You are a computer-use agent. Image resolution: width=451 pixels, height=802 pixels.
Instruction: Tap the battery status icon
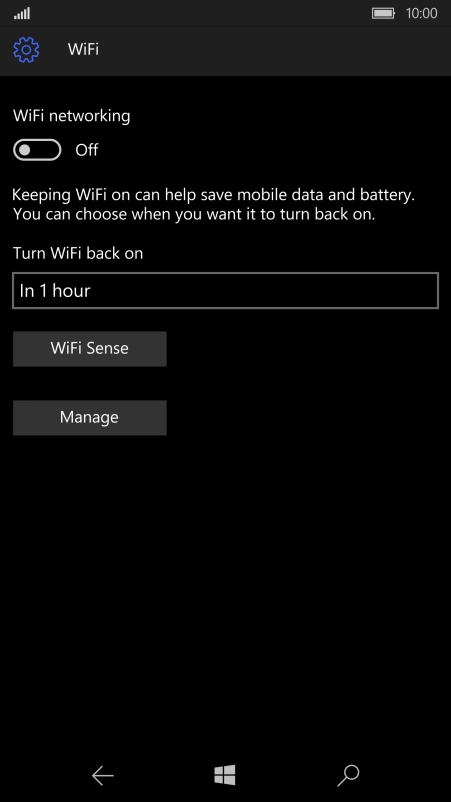(x=383, y=13)
